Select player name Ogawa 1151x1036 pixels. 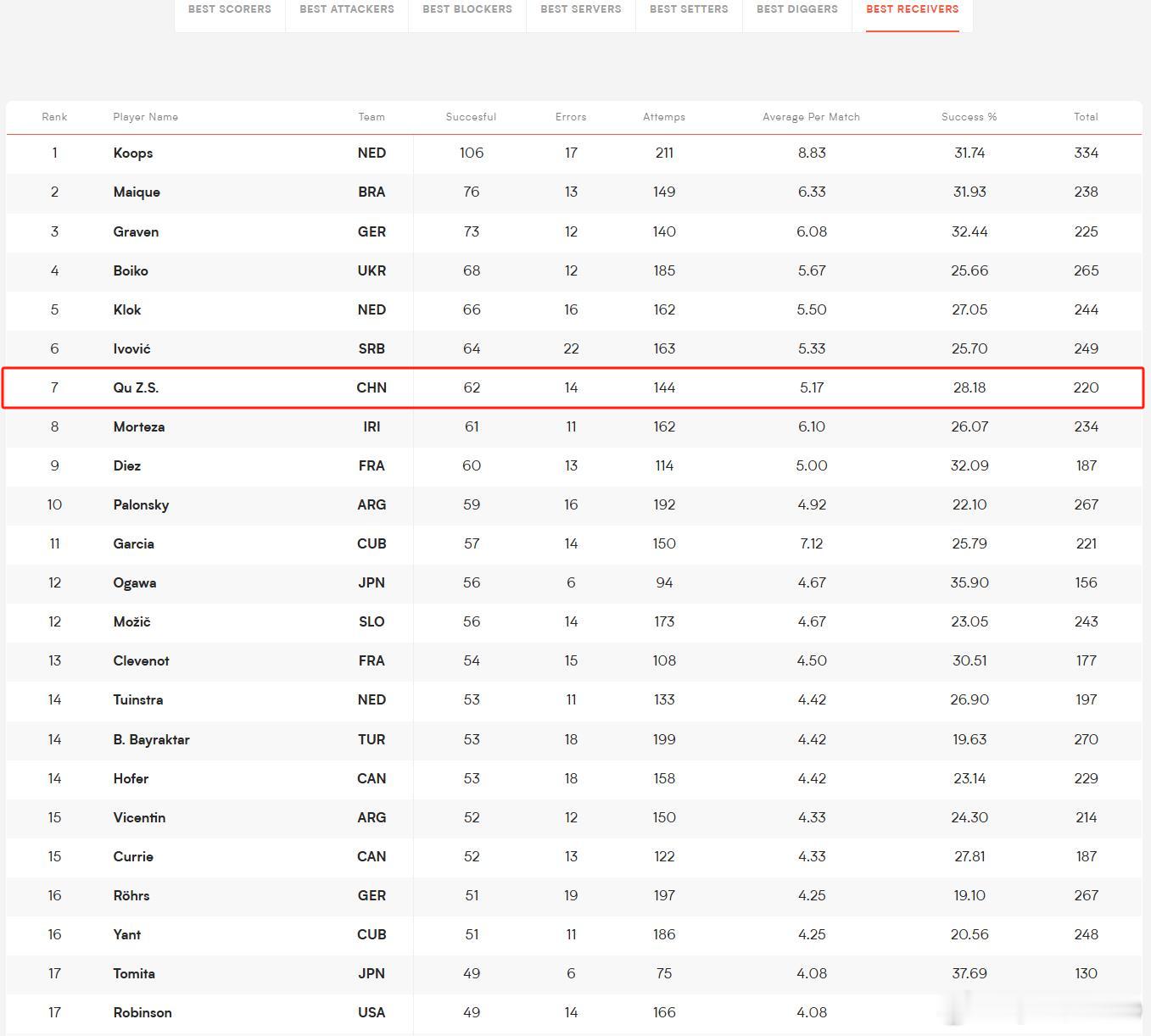pyautogui.click(x=135, y=582)
